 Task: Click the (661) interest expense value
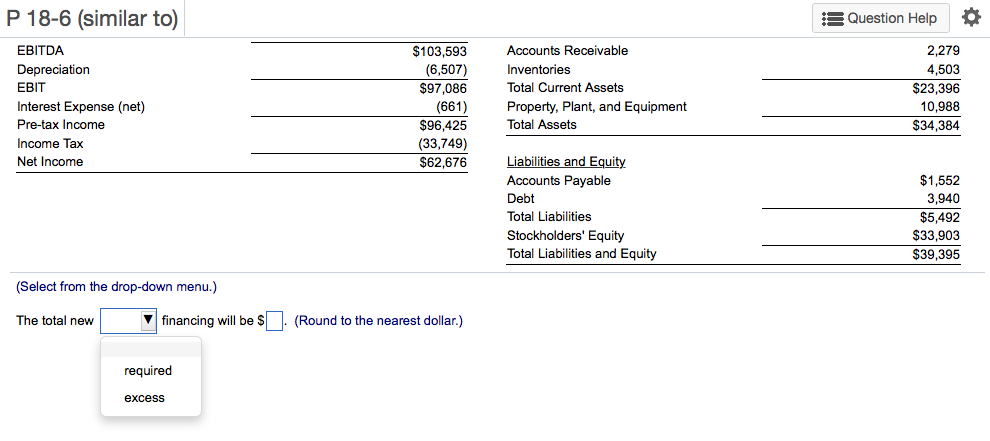pyautogui.click(x=451, y=107)
